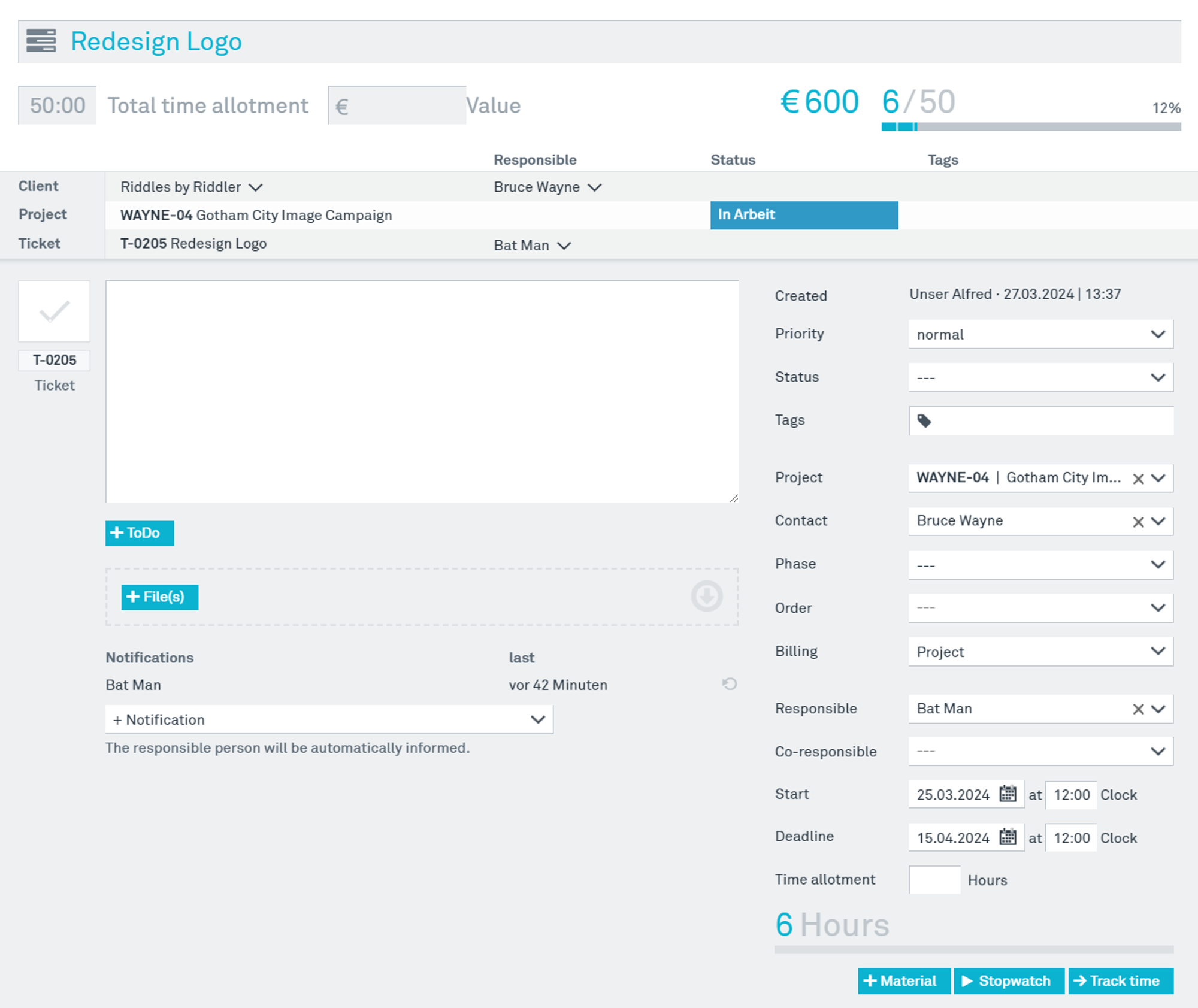Click the euro Value input field
The image size is (1198, 1008).
[x=397, y=105]
